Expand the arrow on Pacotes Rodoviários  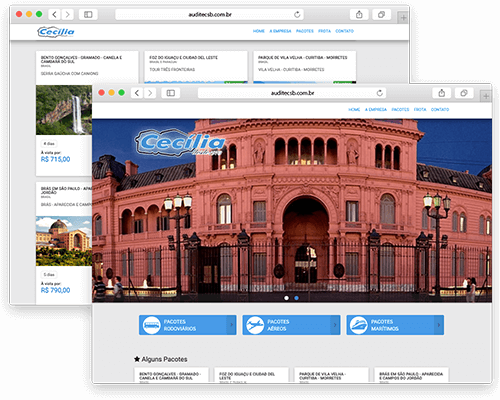[231, 325]
